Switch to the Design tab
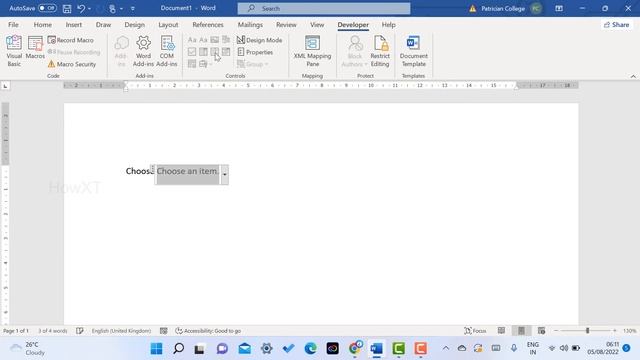 pos(134,24)
